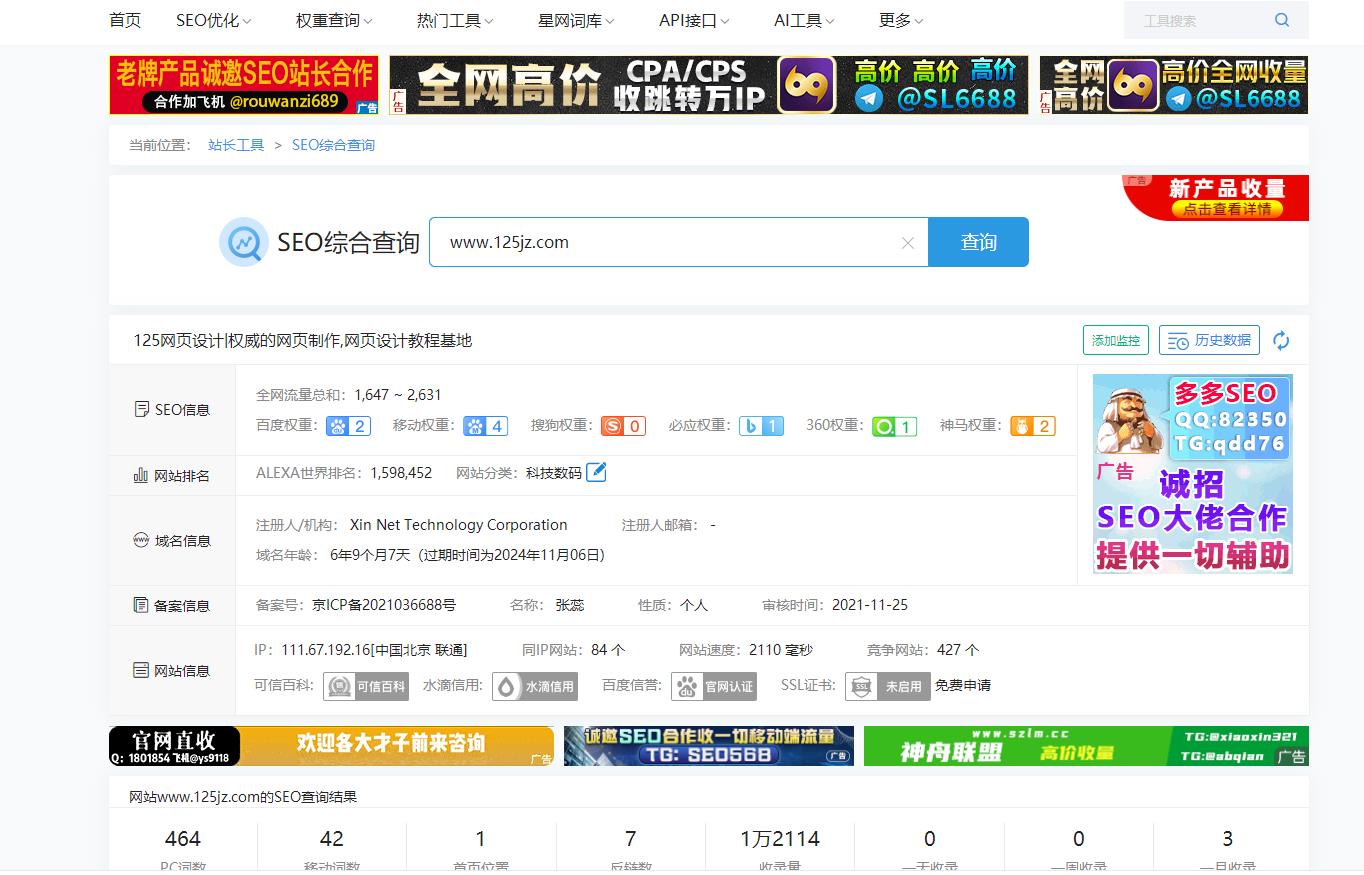Image resolution: width=1364 pixels, height=875 pixels.
Task: Click the site title 125网页设计
Action: 303,341
